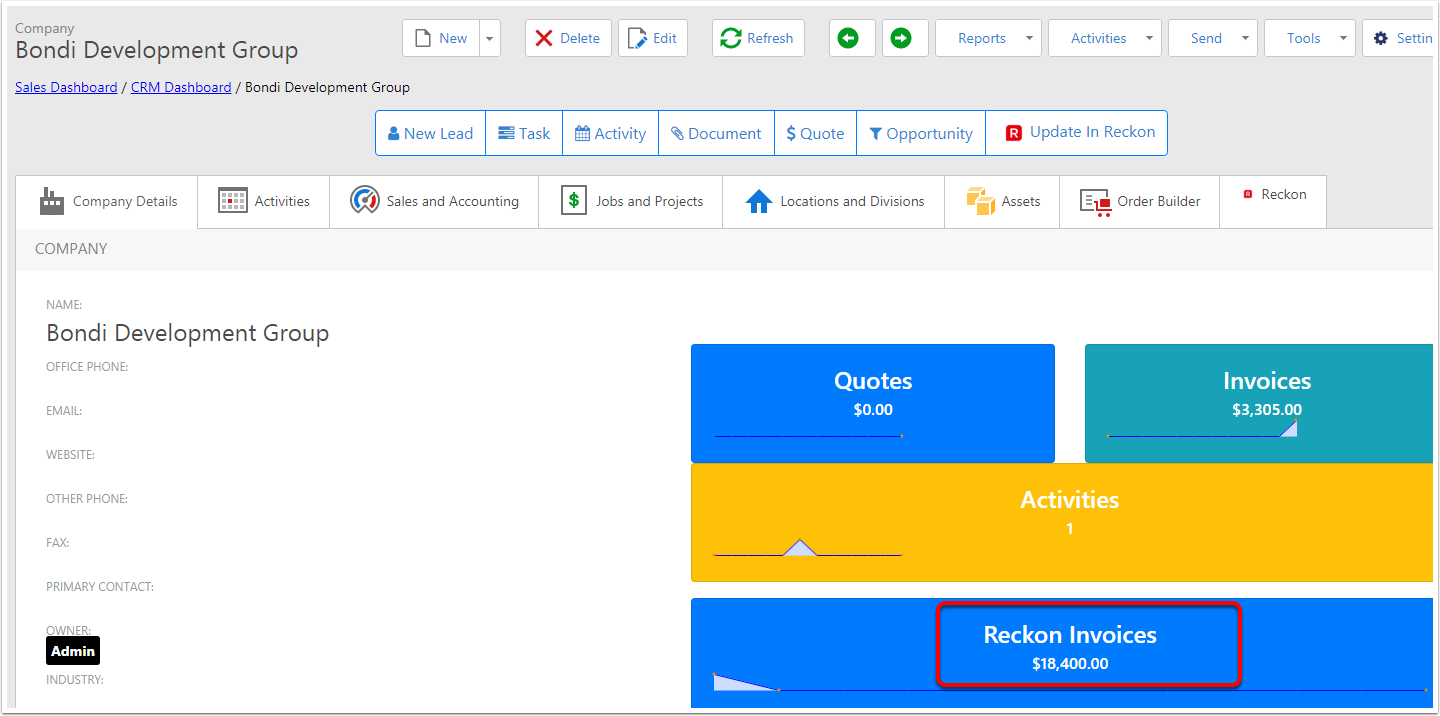Click the red Reckon logo in Update In Reckon
The width and height of the screenshot is (1440, 716).
point(1014,133)
